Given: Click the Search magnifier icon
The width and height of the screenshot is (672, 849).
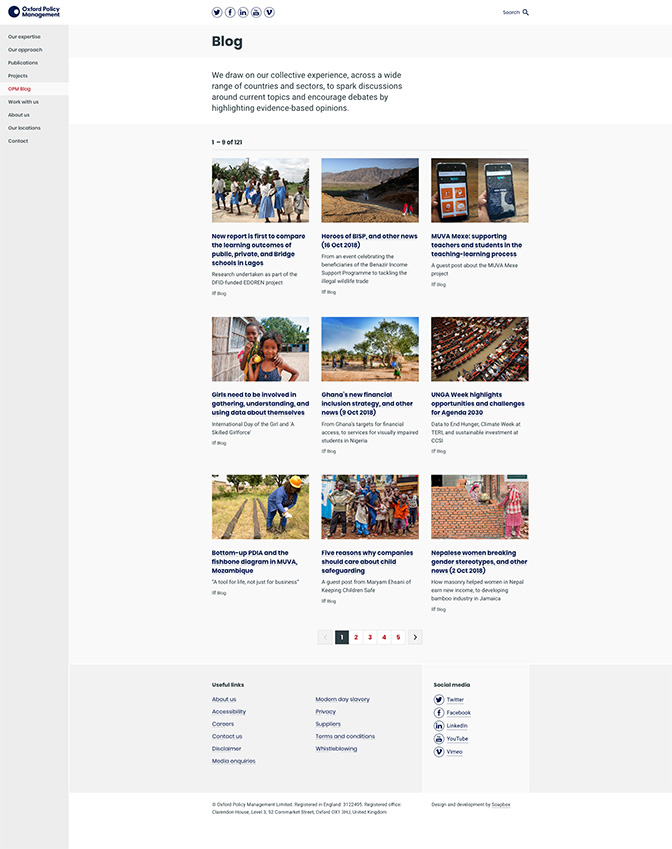Looking at the screenshot, I should click(x=526, y=12).
